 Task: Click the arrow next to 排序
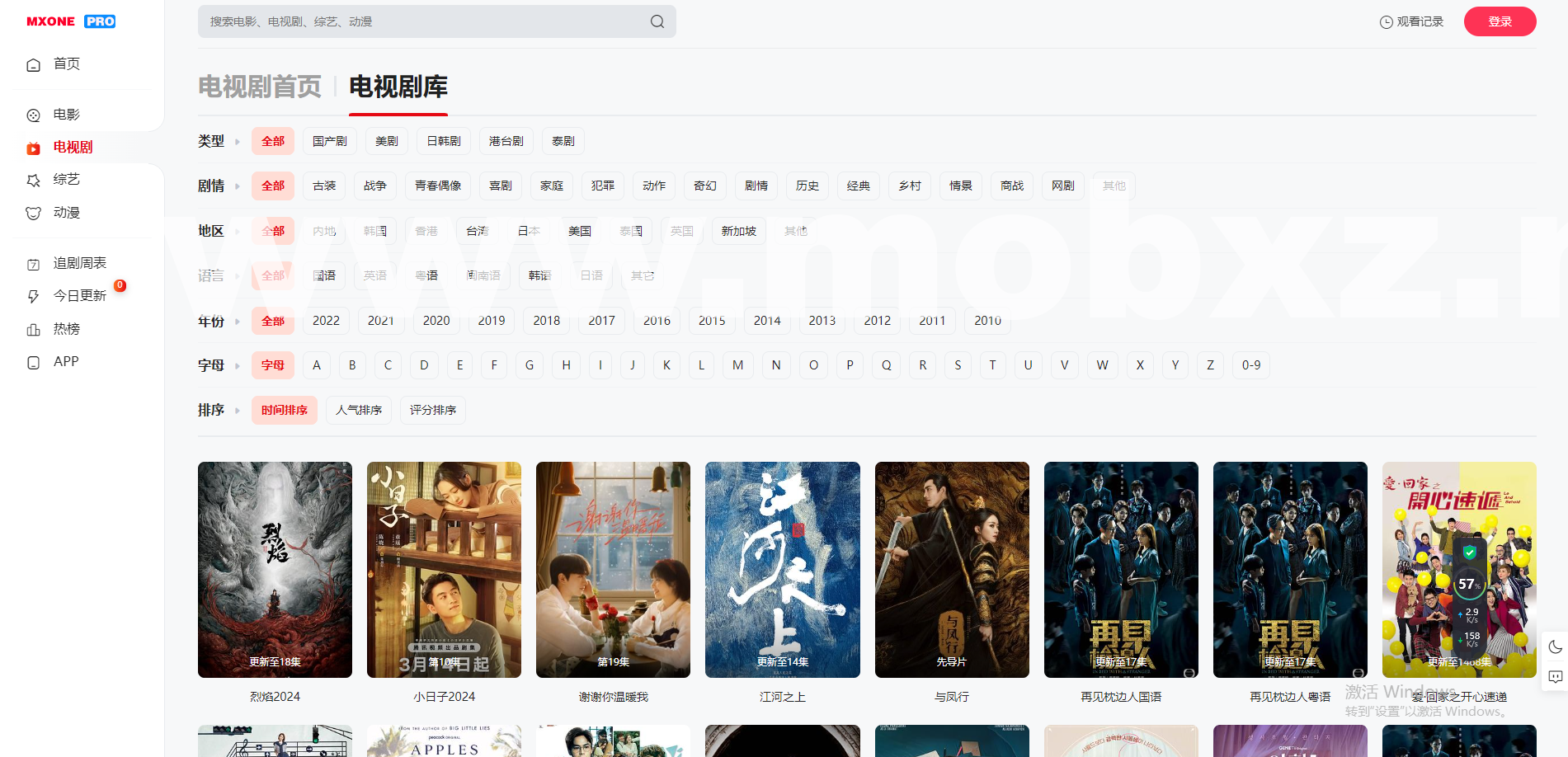coord(238,411)
